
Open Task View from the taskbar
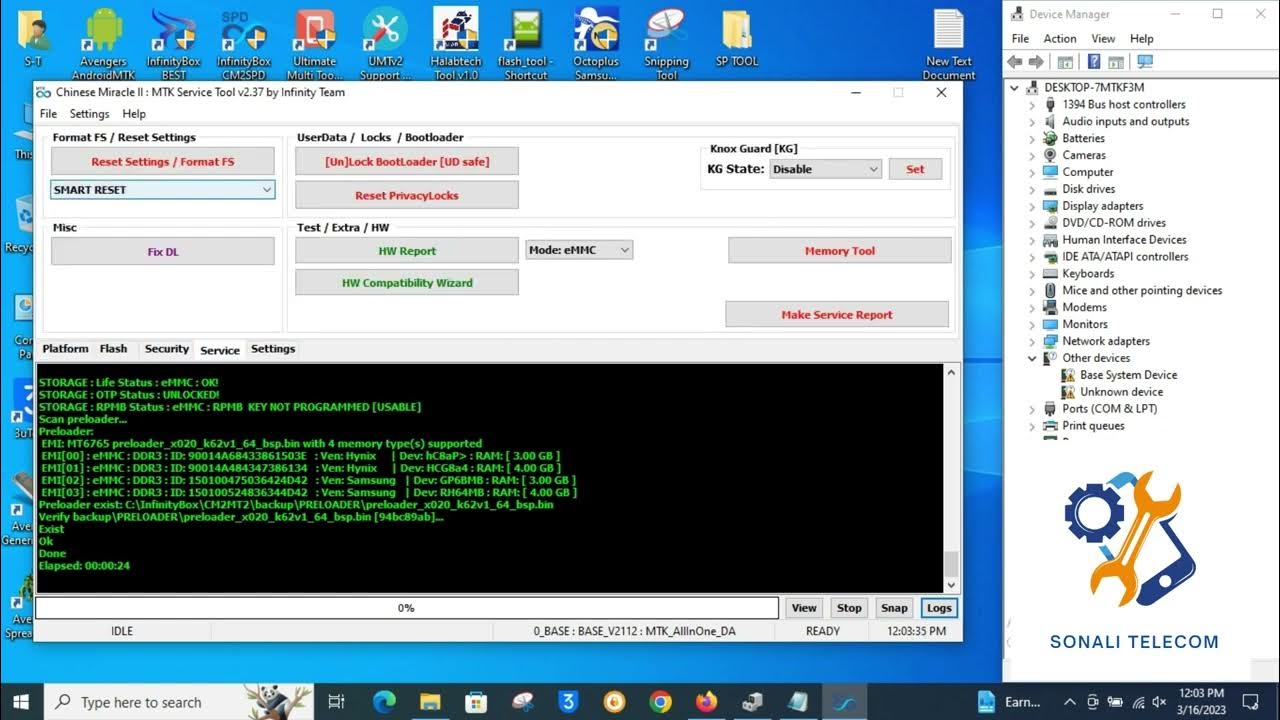(337, 701)
